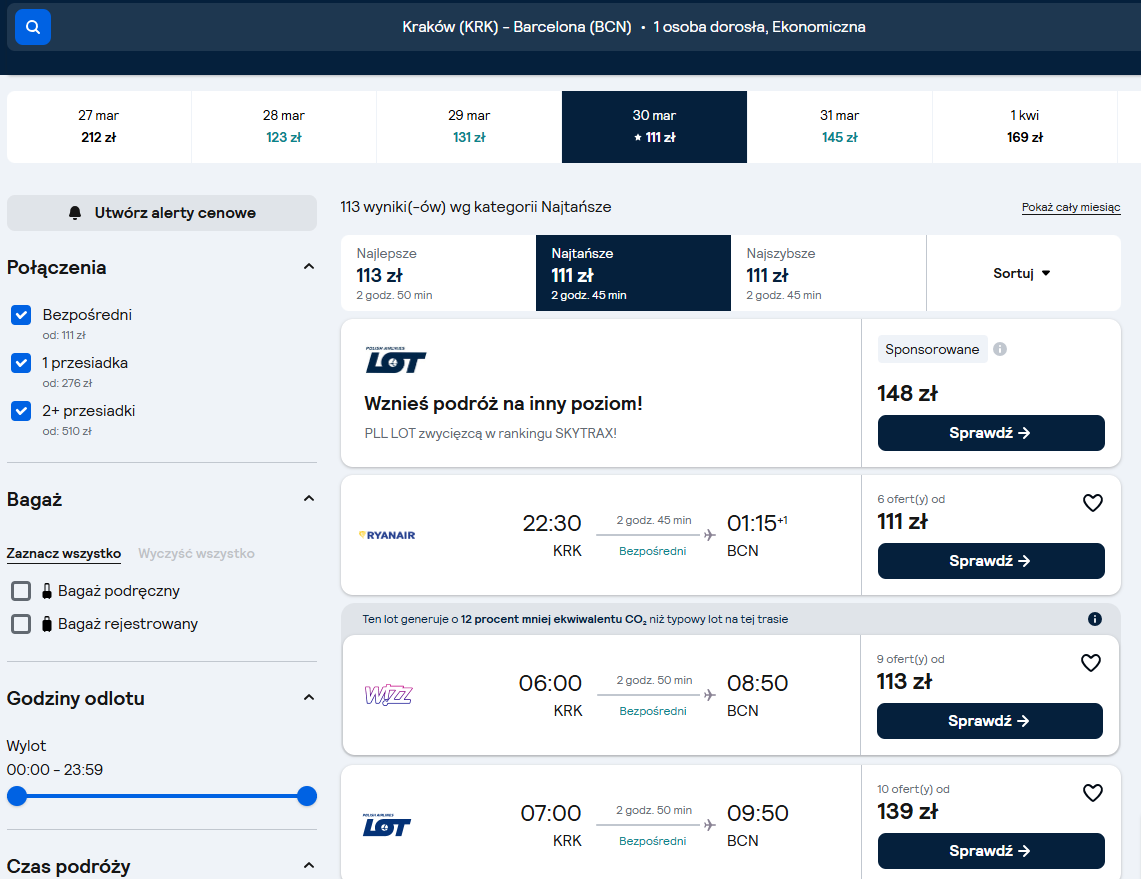Viewport: 1141px width, 879px height.
Task: Click the blue search magnifier icon
Action: coord(33,27)
